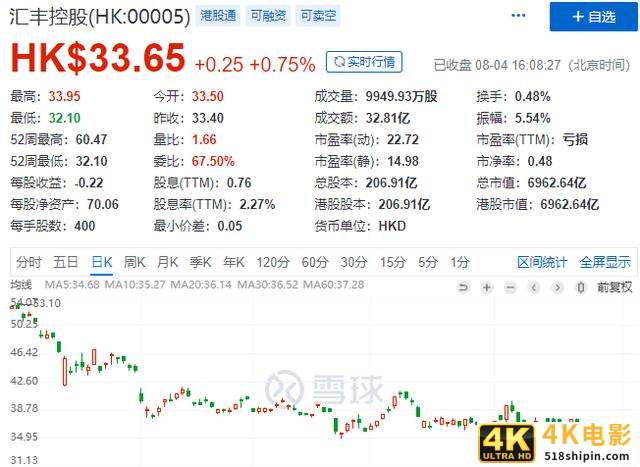Select the 年K chart tab
The image size is (640, 467).
coord(233,262)
